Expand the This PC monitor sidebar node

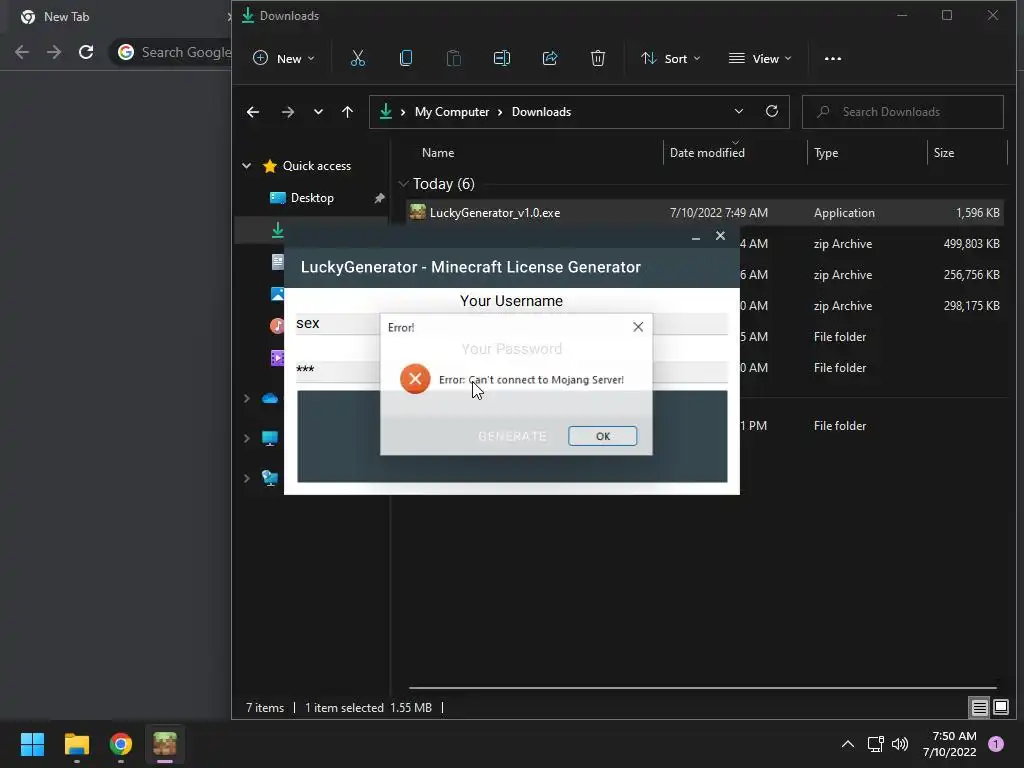(x=247, y=438)
